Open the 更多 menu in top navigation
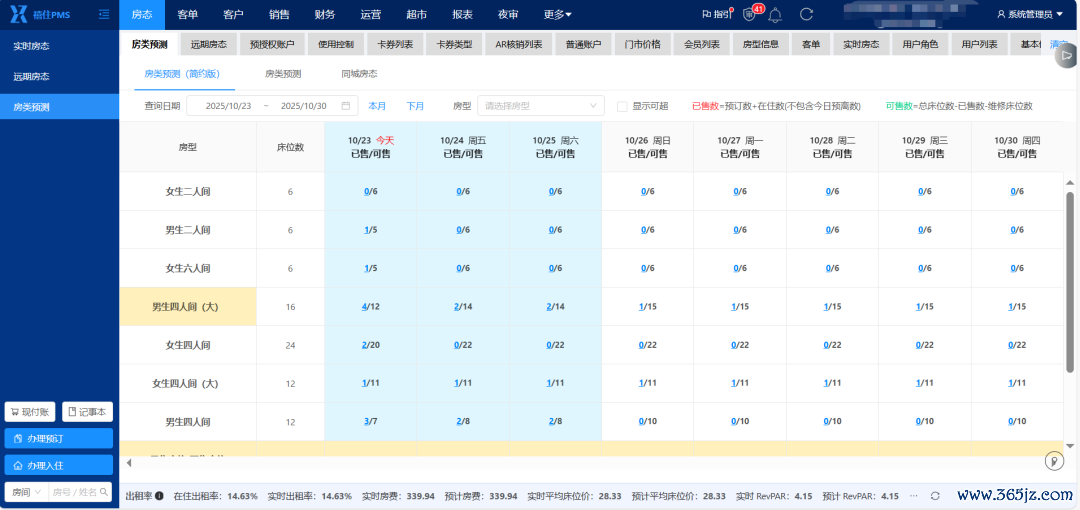The image size is (1080, 510). point(557,15)
